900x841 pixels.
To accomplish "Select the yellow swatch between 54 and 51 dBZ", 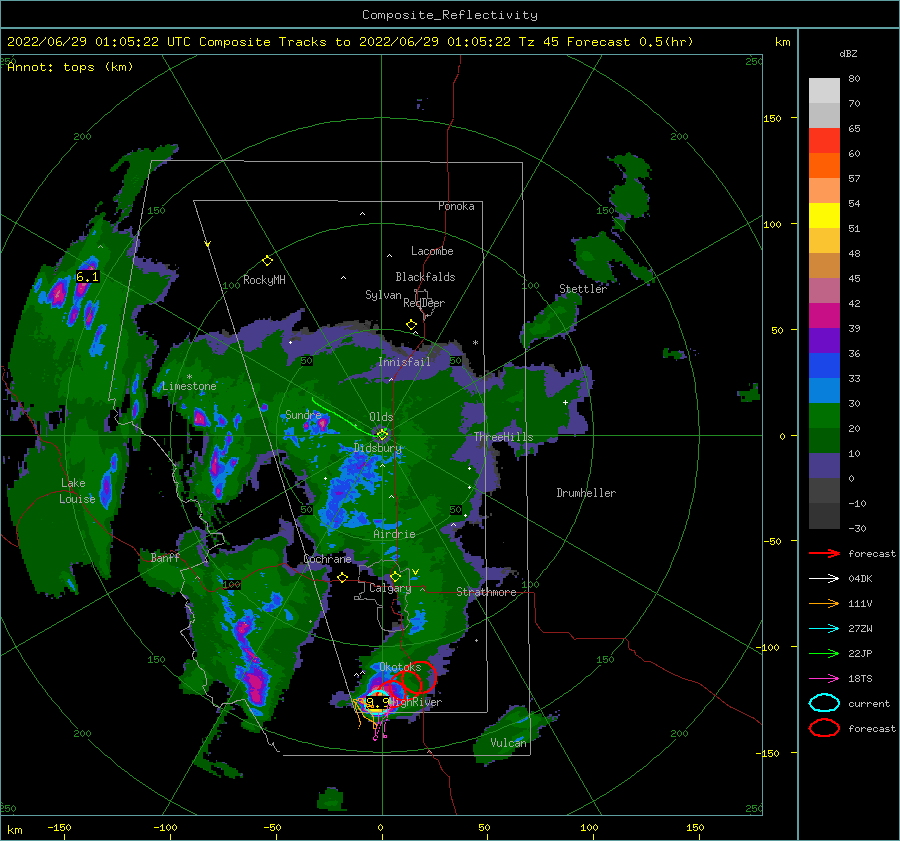I will click(x=824, y=216).
